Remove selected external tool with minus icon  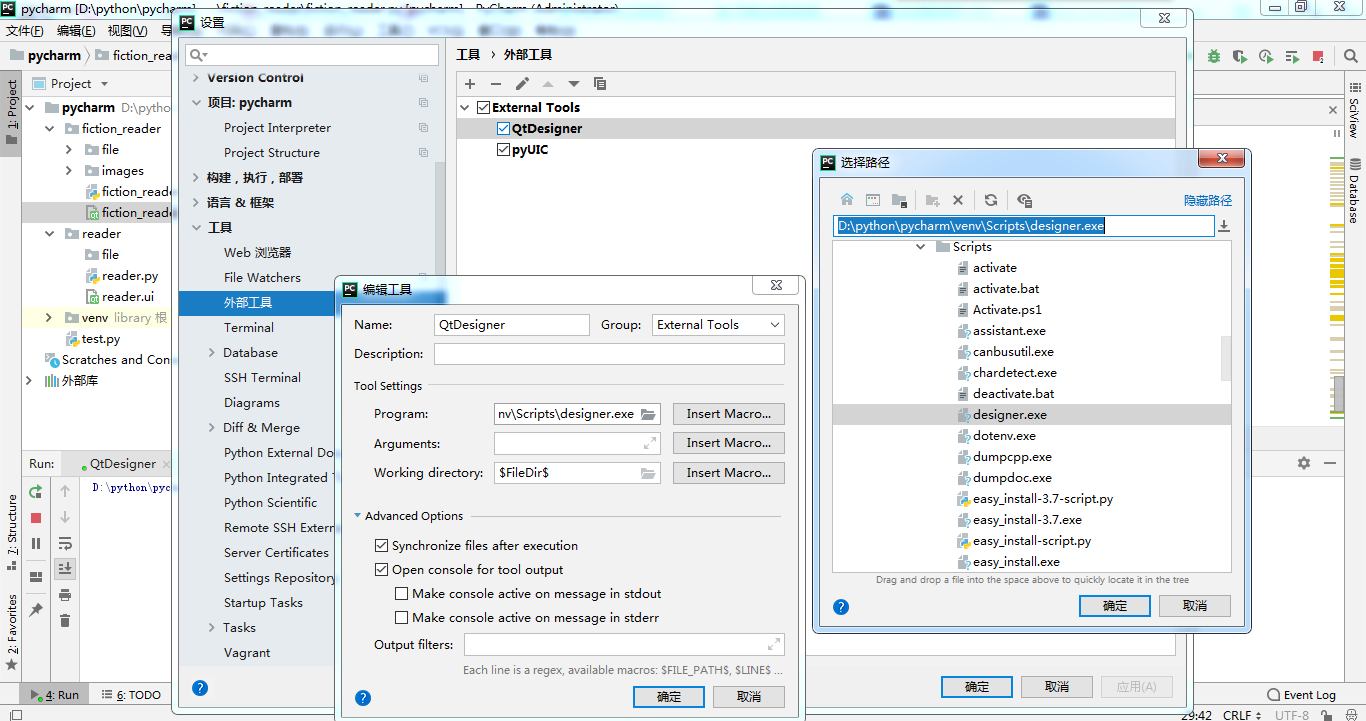pos(496,84)
